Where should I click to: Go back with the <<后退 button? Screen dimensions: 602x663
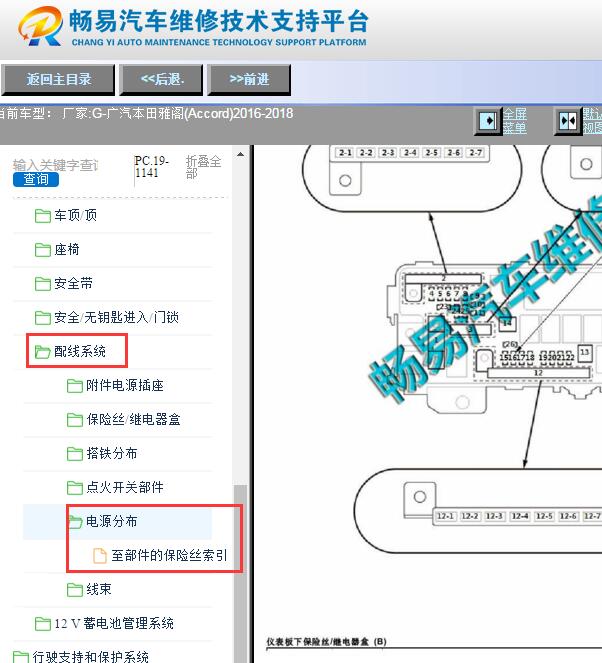(161, 79)
